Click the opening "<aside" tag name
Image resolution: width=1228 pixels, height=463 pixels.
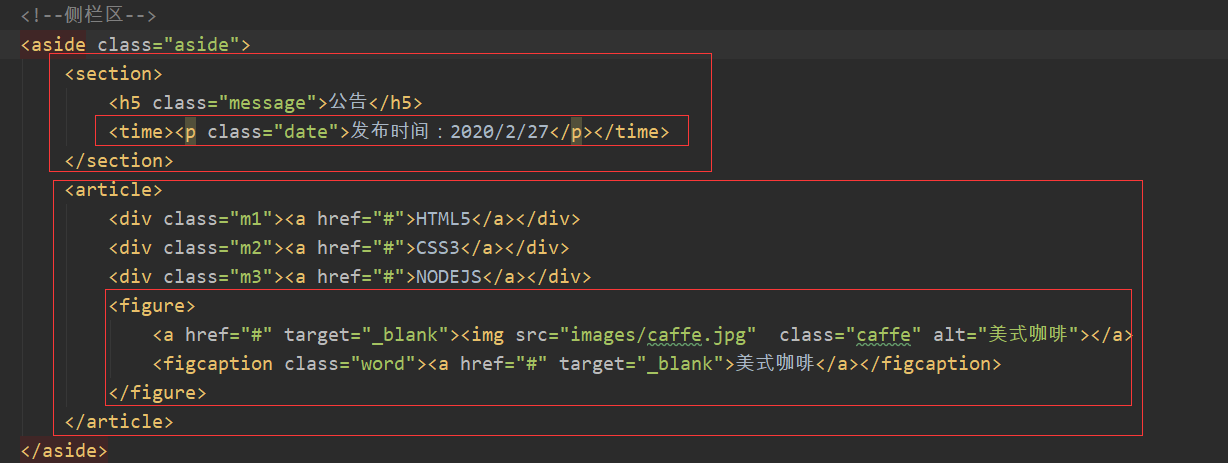(x=54, y=45)
